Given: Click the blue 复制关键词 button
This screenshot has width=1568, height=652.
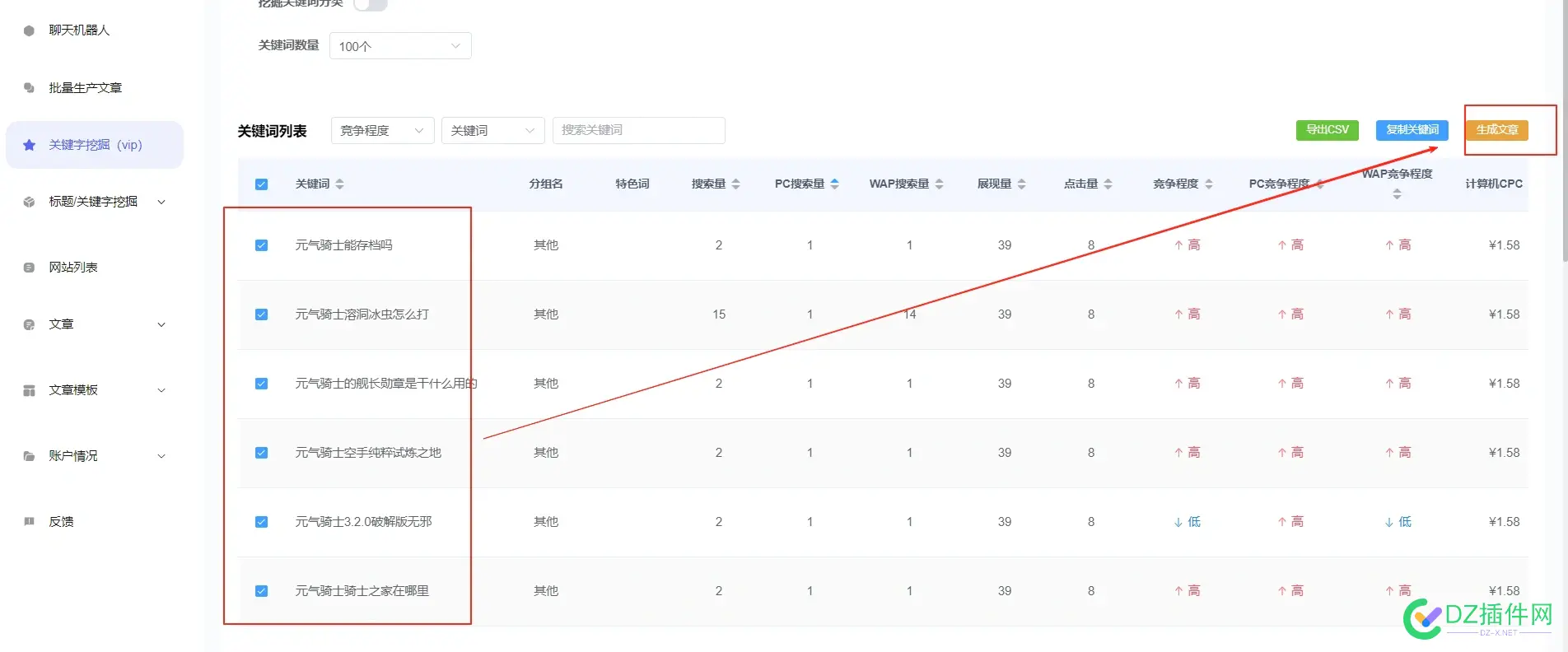Looking at the screenshot, I should point(1412,130).
